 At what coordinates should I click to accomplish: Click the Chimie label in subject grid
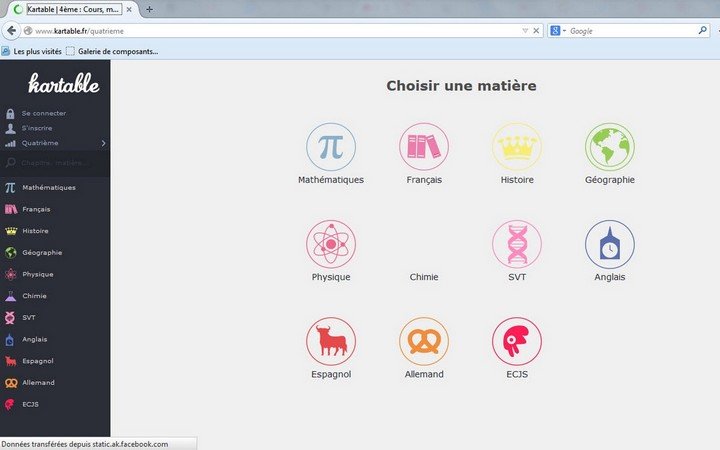point(424,277)
